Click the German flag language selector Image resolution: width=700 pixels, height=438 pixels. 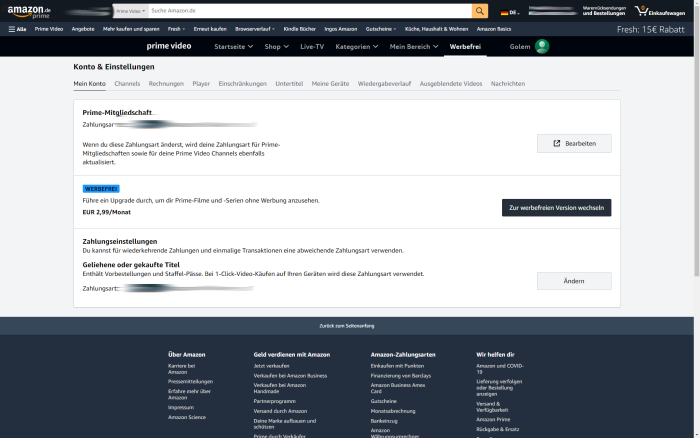pyautogui.click(x=510, y=13)
